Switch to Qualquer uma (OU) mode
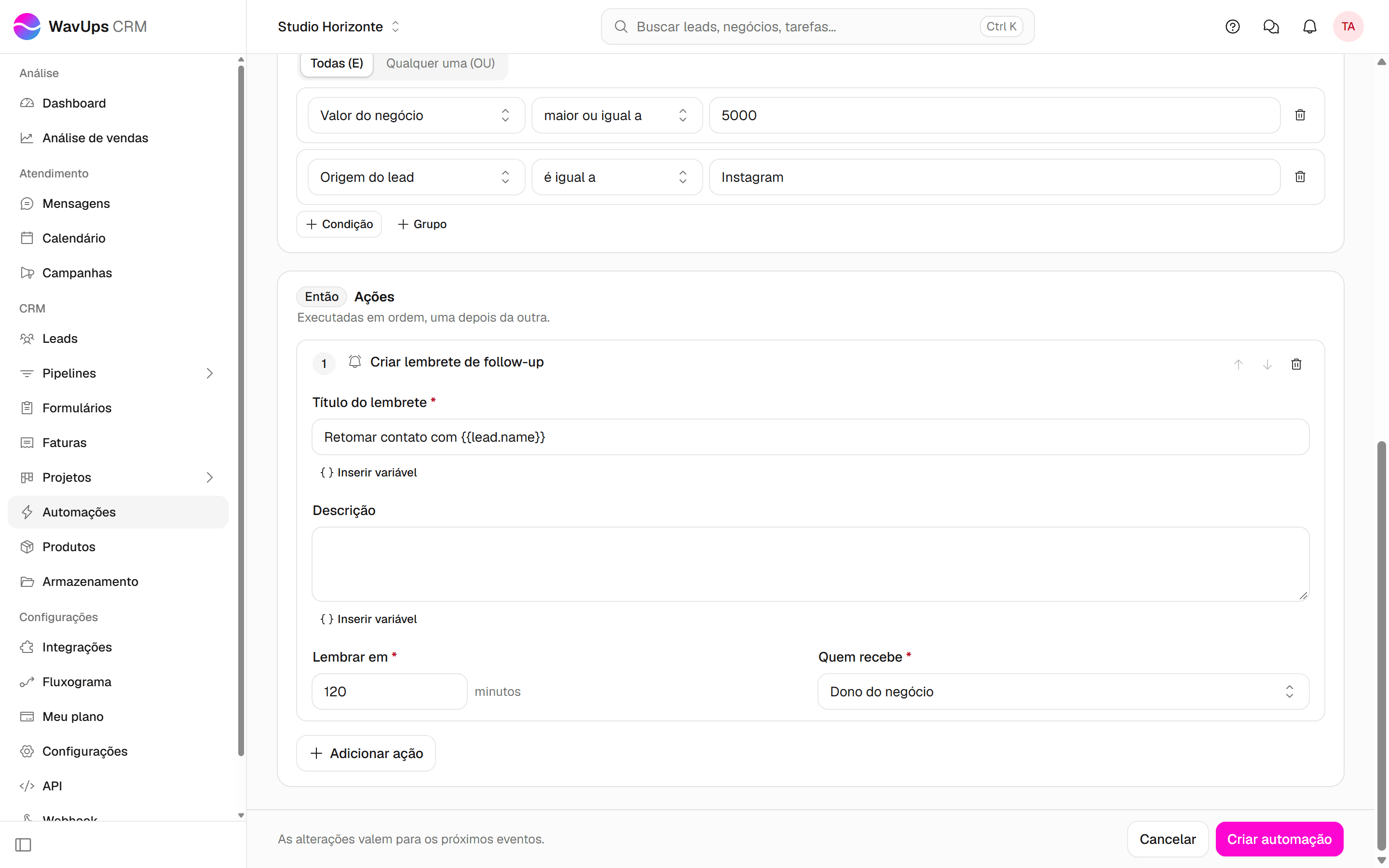This screenshot has height=868, width=1389. pos(440,63)
